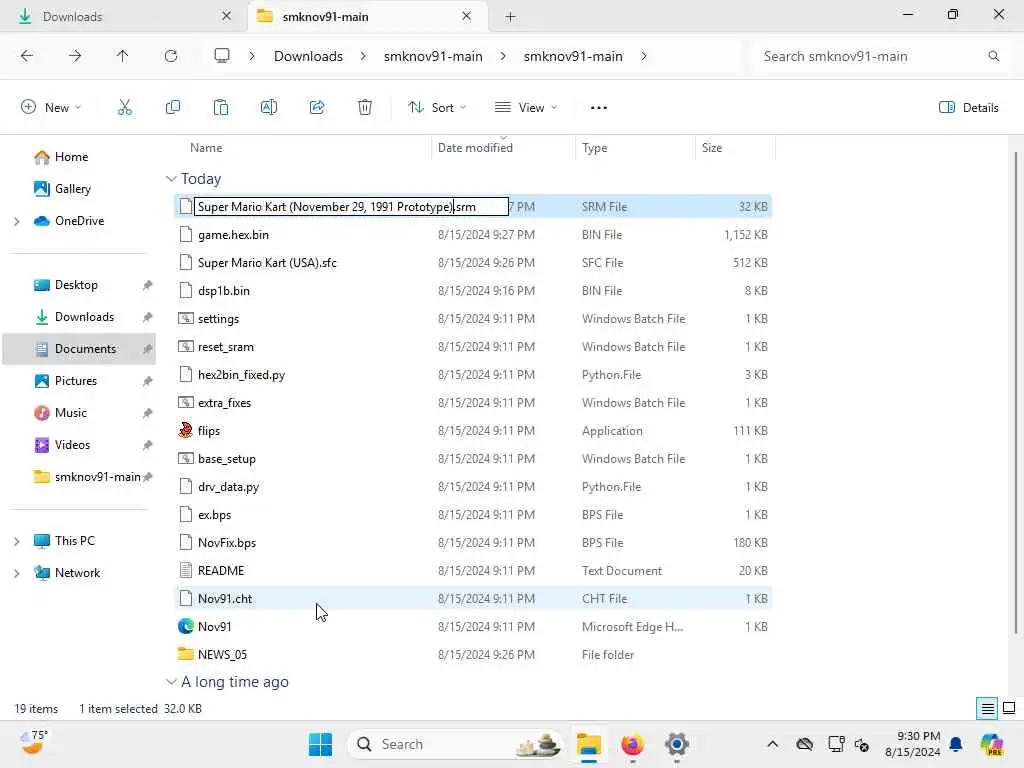This screenshot has width=1024, height=768.
Task: Open Windows Start menu
Action: coord(320,744)
